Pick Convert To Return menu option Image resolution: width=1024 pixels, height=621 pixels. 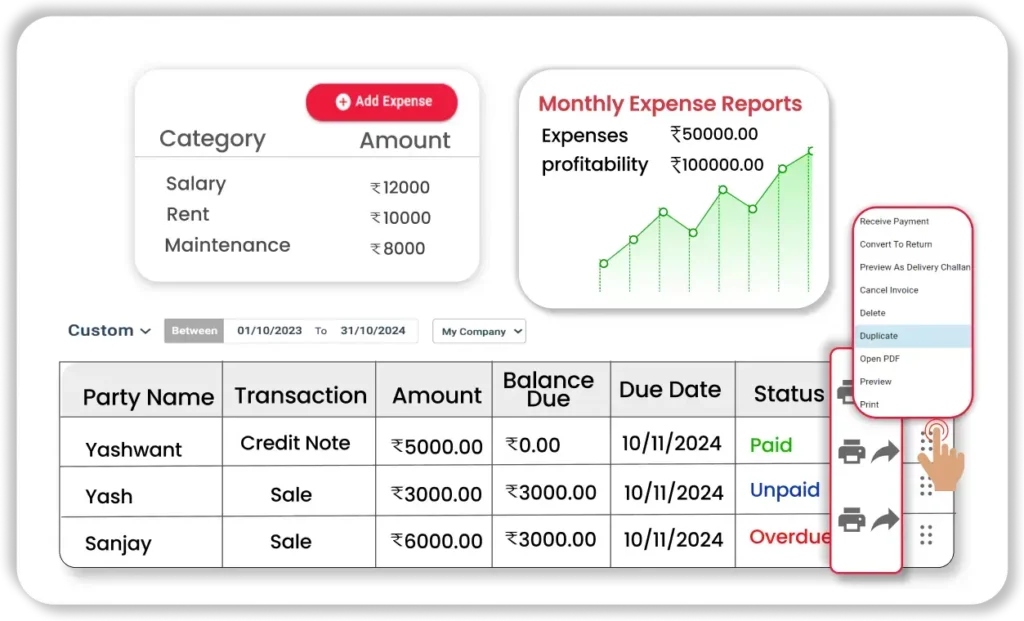[896, 244]
